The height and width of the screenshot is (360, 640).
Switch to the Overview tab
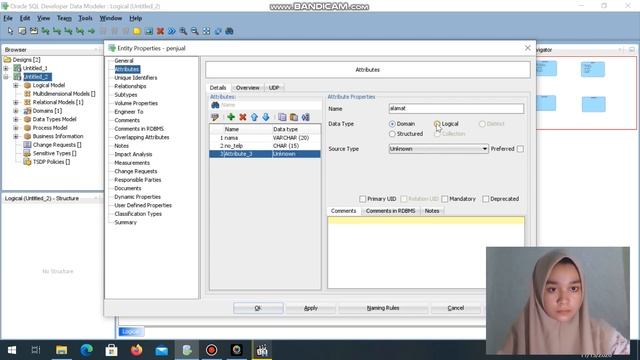click(247, 88)
